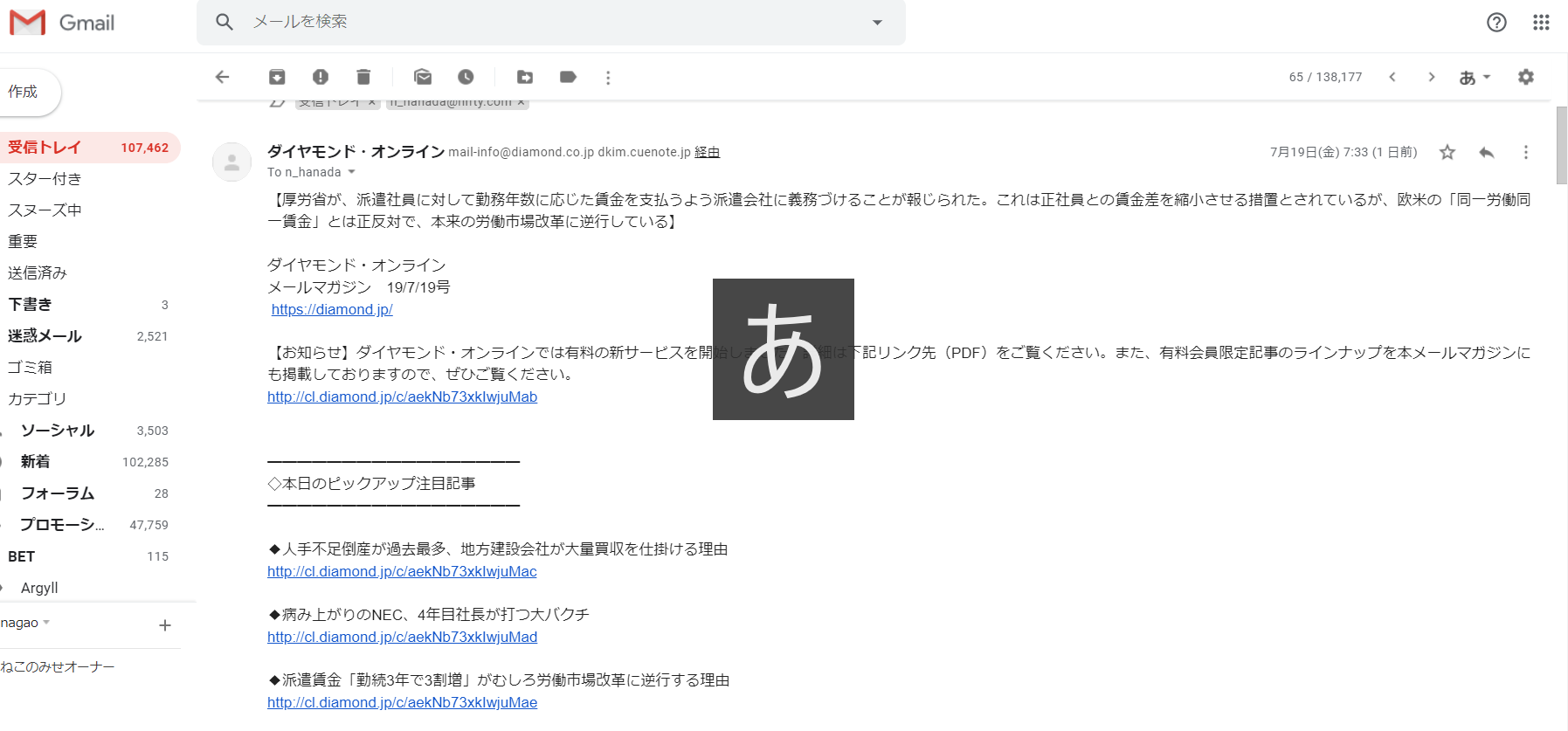Click message counter 65 / 138,177
The image size is (1568, 731).
click(1325, 77)
